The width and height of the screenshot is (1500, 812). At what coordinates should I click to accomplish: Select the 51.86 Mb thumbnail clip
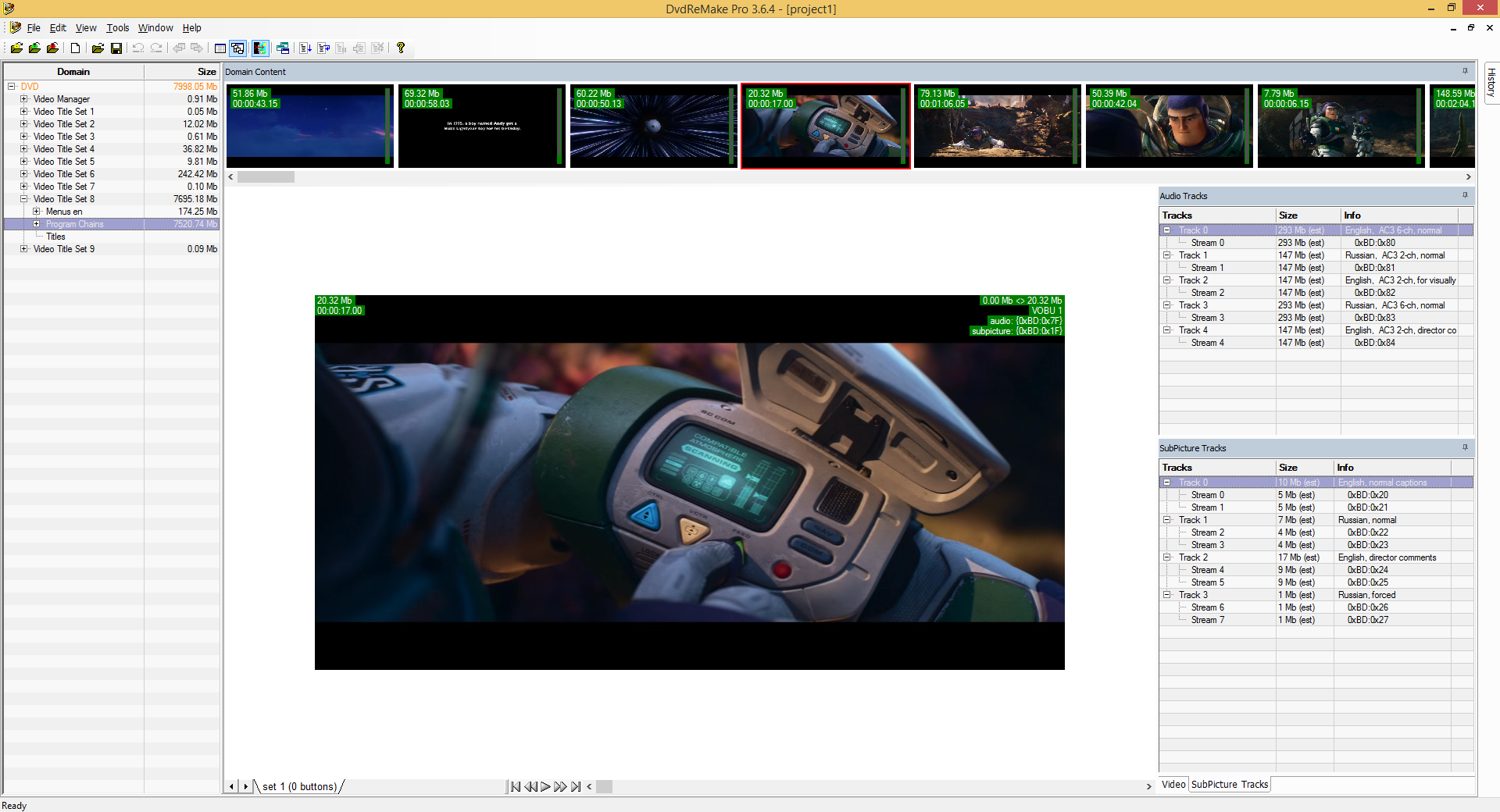pos(310,126)
